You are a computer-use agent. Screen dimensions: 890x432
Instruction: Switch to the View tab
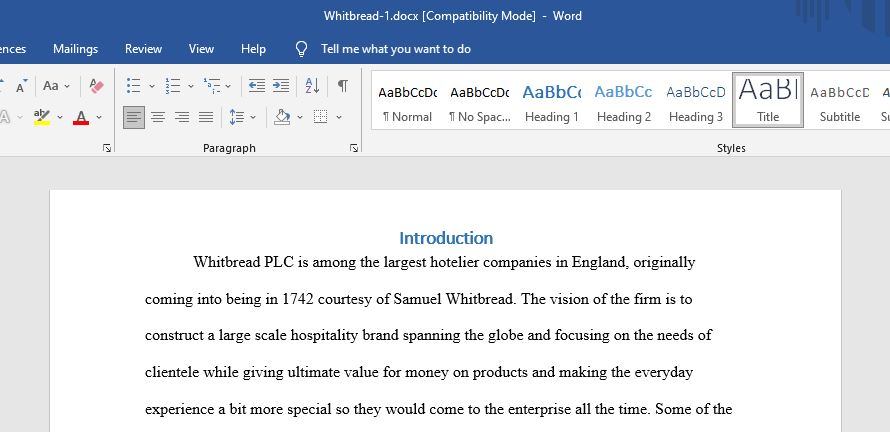(201, 49)
